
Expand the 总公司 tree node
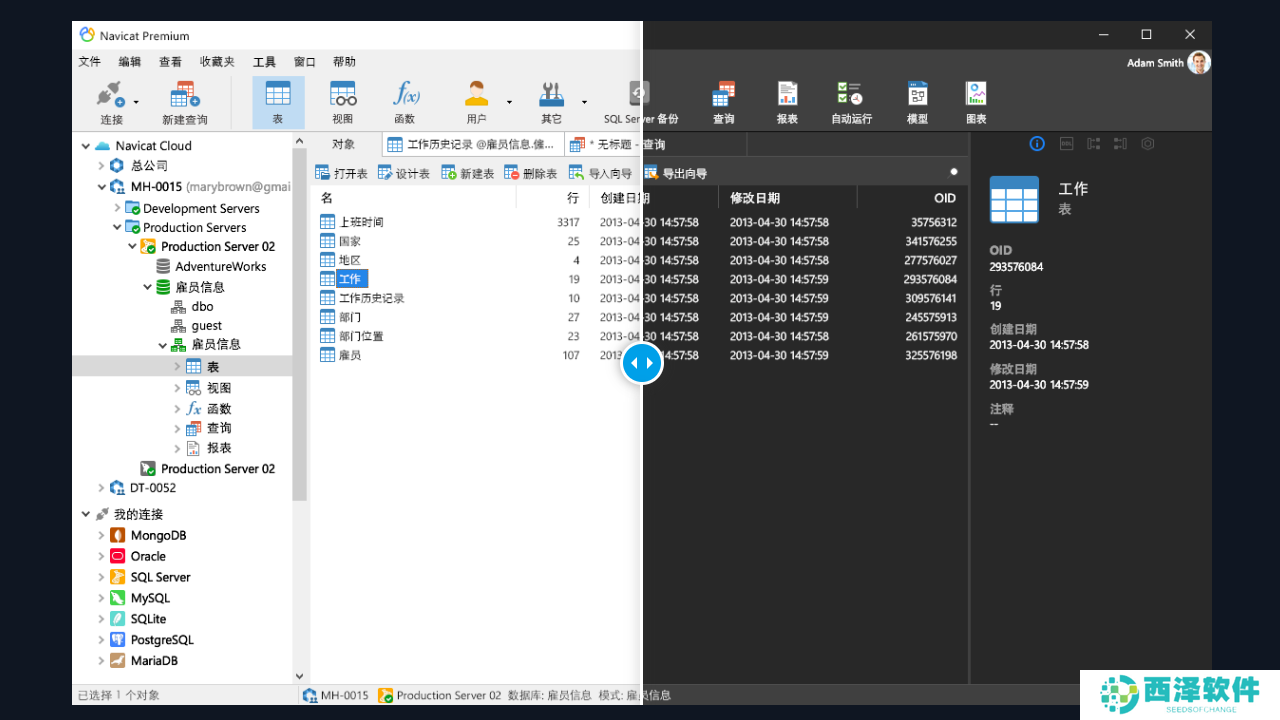[x=101, y=166]
